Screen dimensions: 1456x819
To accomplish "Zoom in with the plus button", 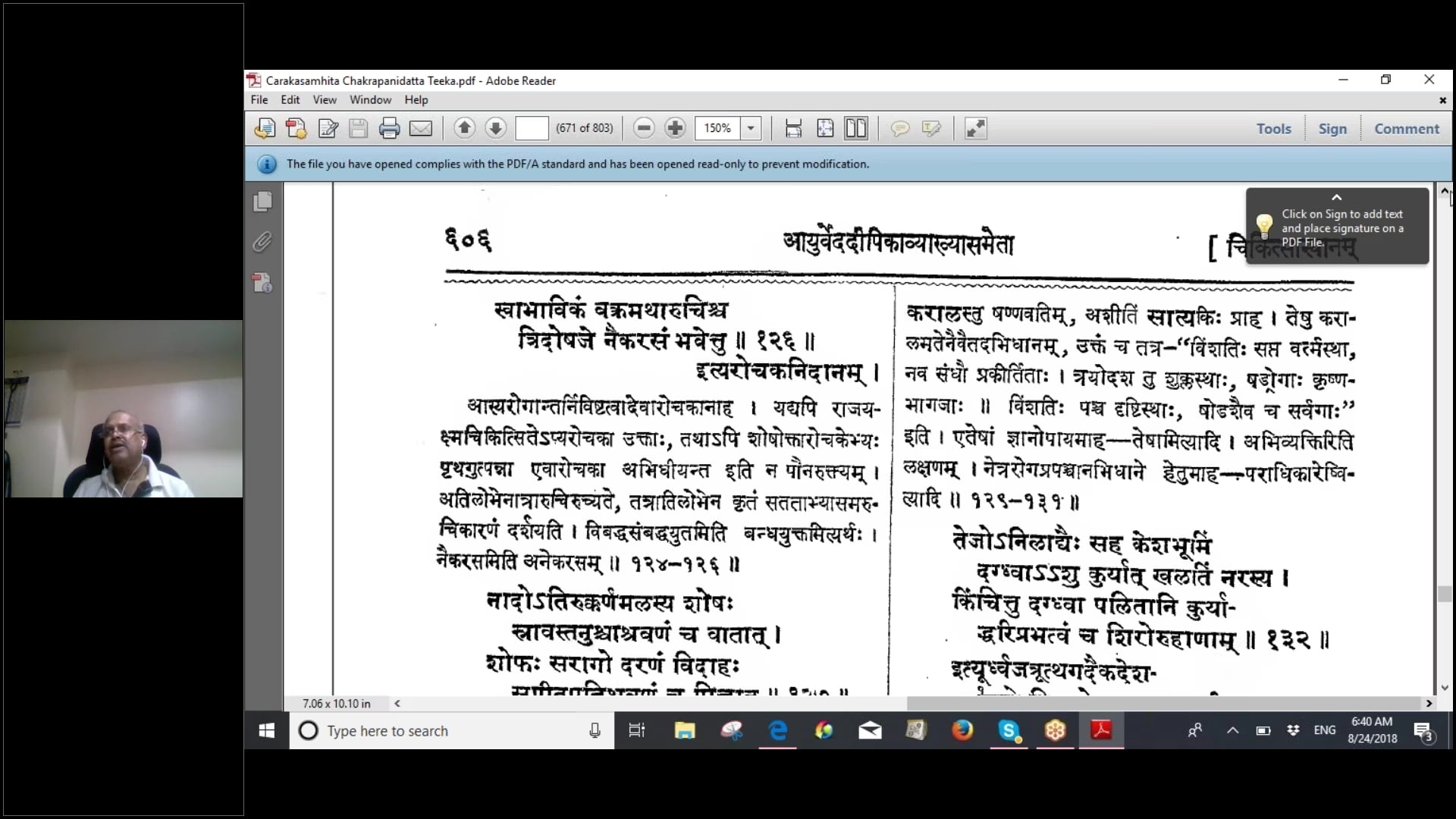I will [675, 128].
